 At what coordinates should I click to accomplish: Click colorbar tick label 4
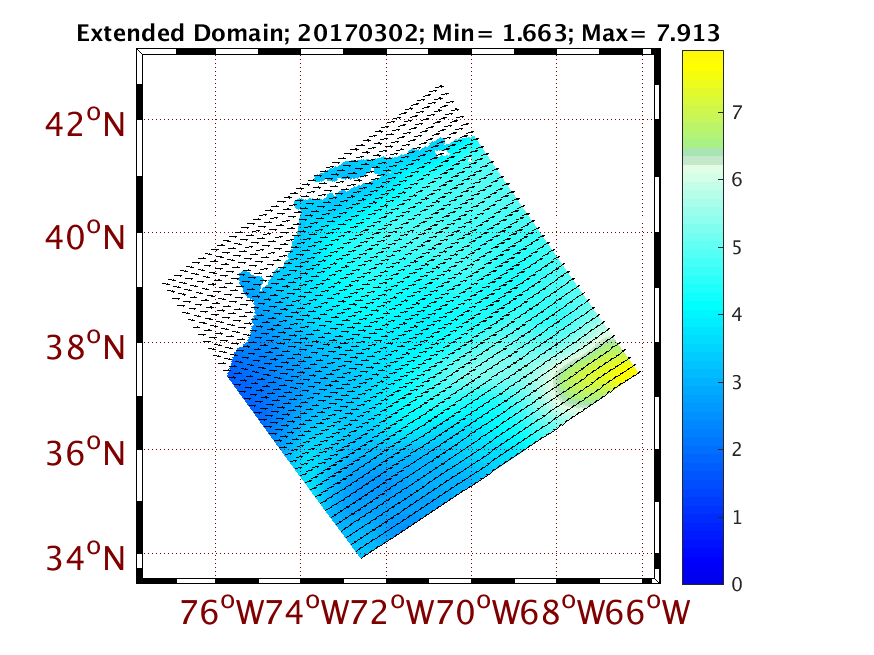pos(737,315)
